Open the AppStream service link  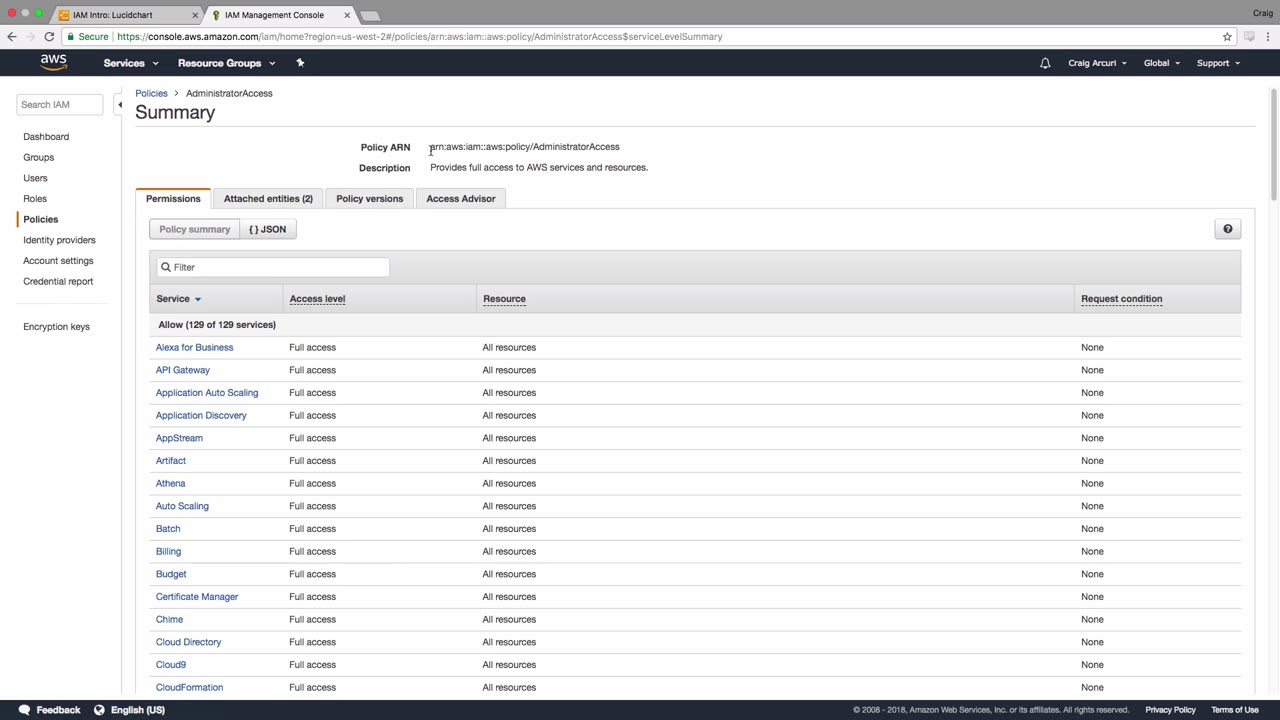[179, 438]
